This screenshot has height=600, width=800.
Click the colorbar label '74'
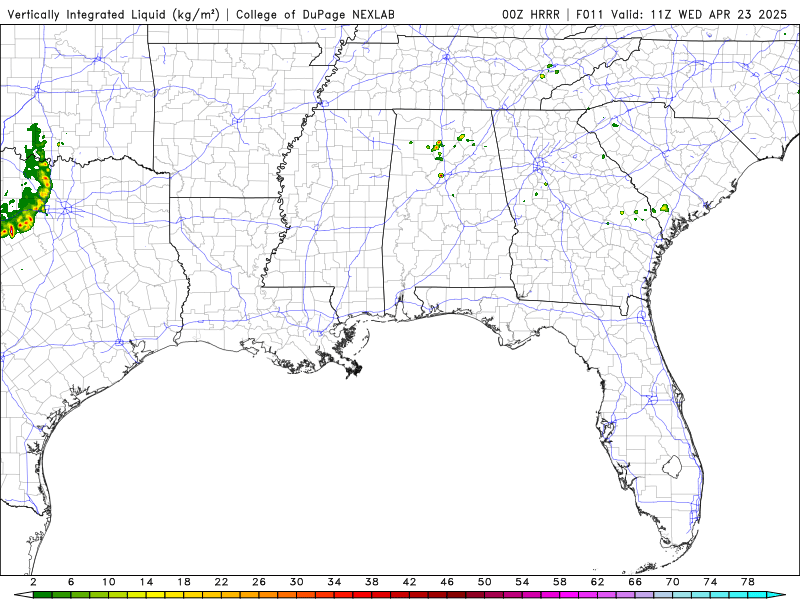point(710,582)
